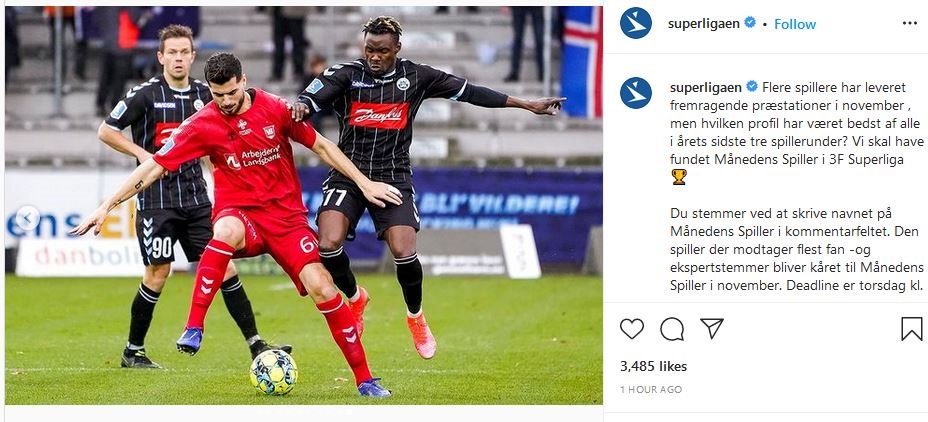Like the post with the heart icon
This screenshot has width=928, height=422.
pyautogui.click(x=631, y=328)
